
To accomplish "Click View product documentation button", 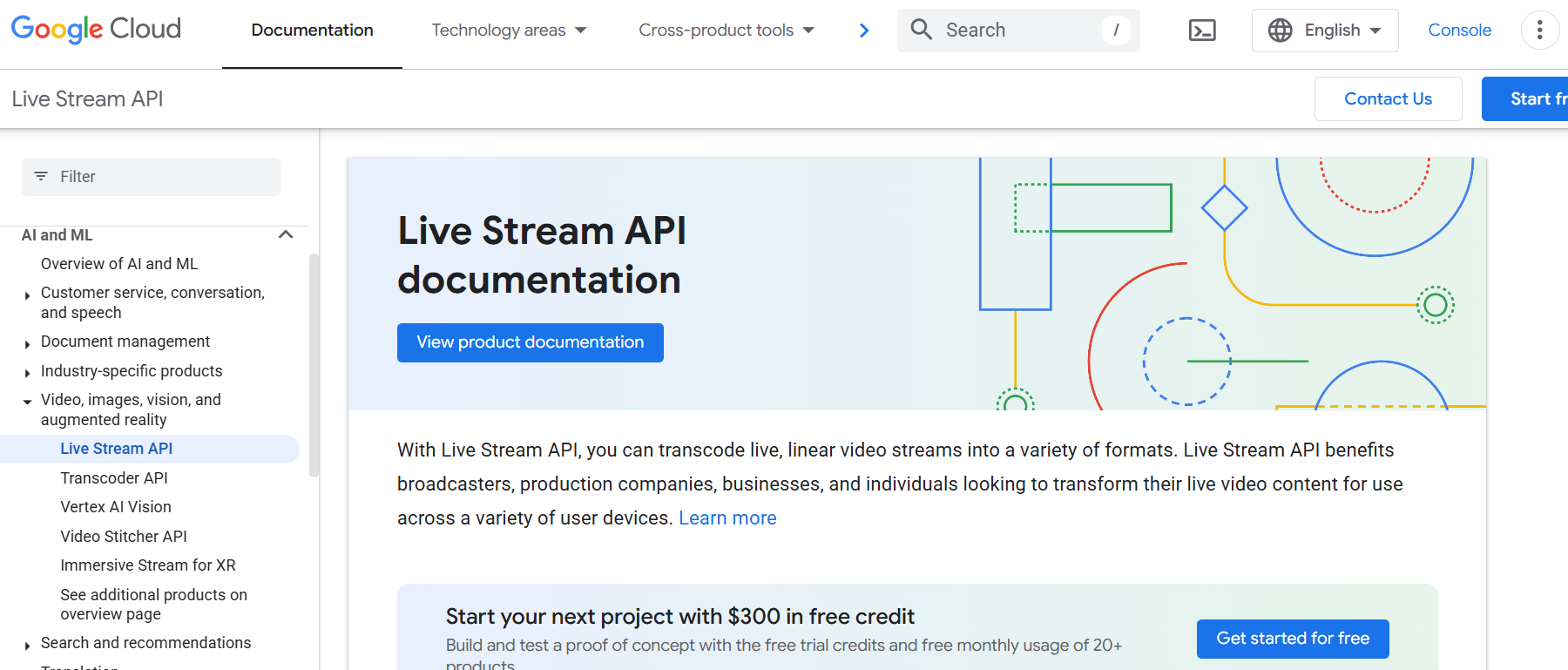I will (x=531, y=342).
